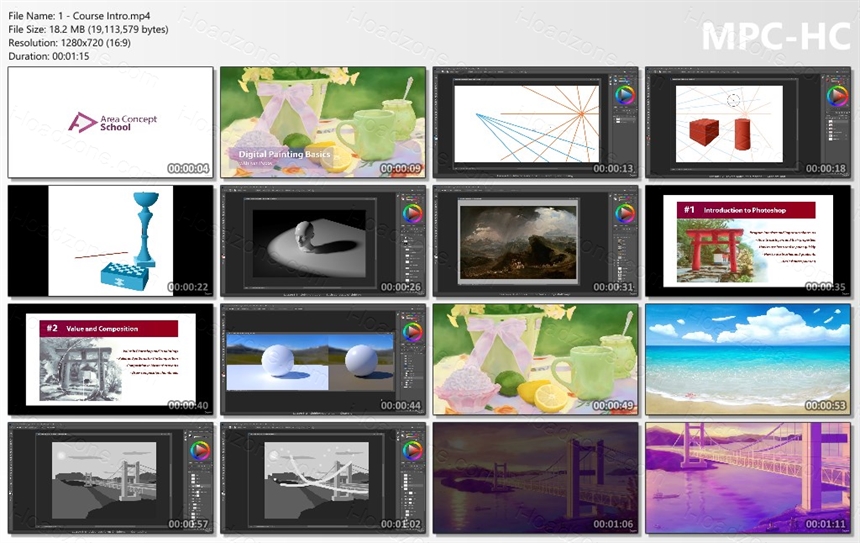
Task: Select the bright purple bridge painting thumbnail
Action: [748, 478]
